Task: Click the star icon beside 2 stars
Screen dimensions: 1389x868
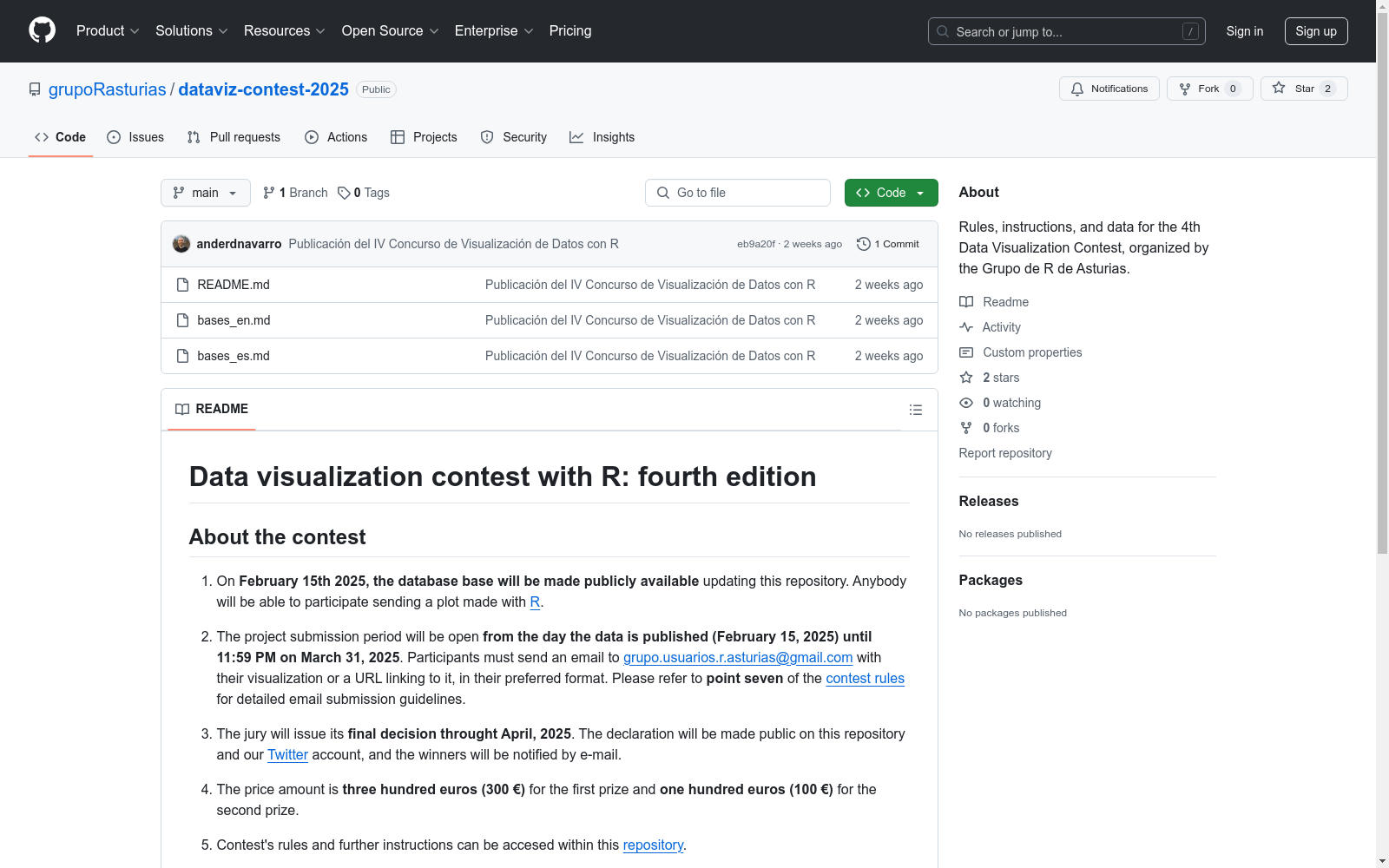Action: pos(966,378)
